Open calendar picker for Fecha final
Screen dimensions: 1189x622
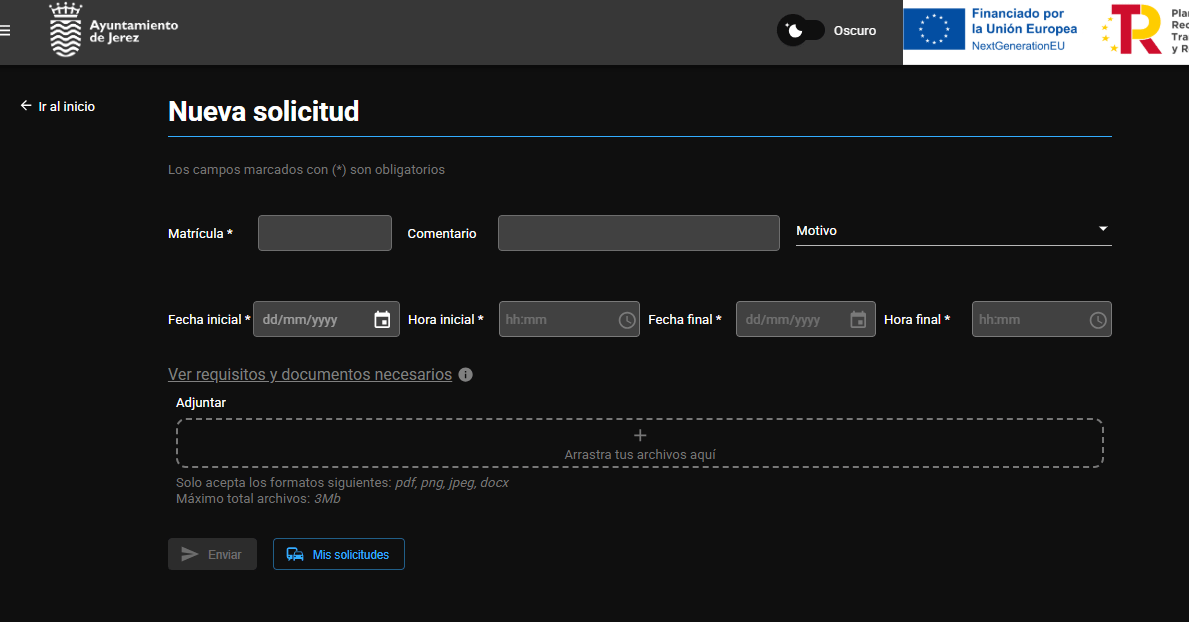[x=858, y=320]
